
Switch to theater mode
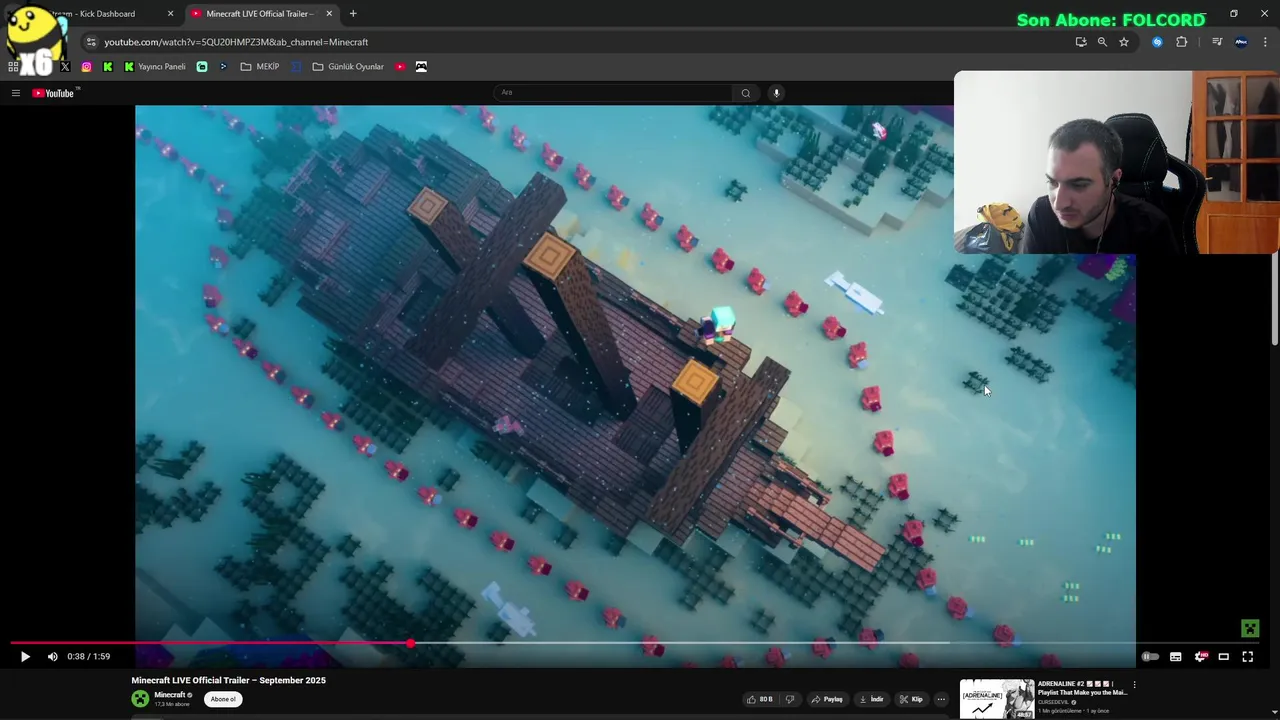(x=1224, y=656)
